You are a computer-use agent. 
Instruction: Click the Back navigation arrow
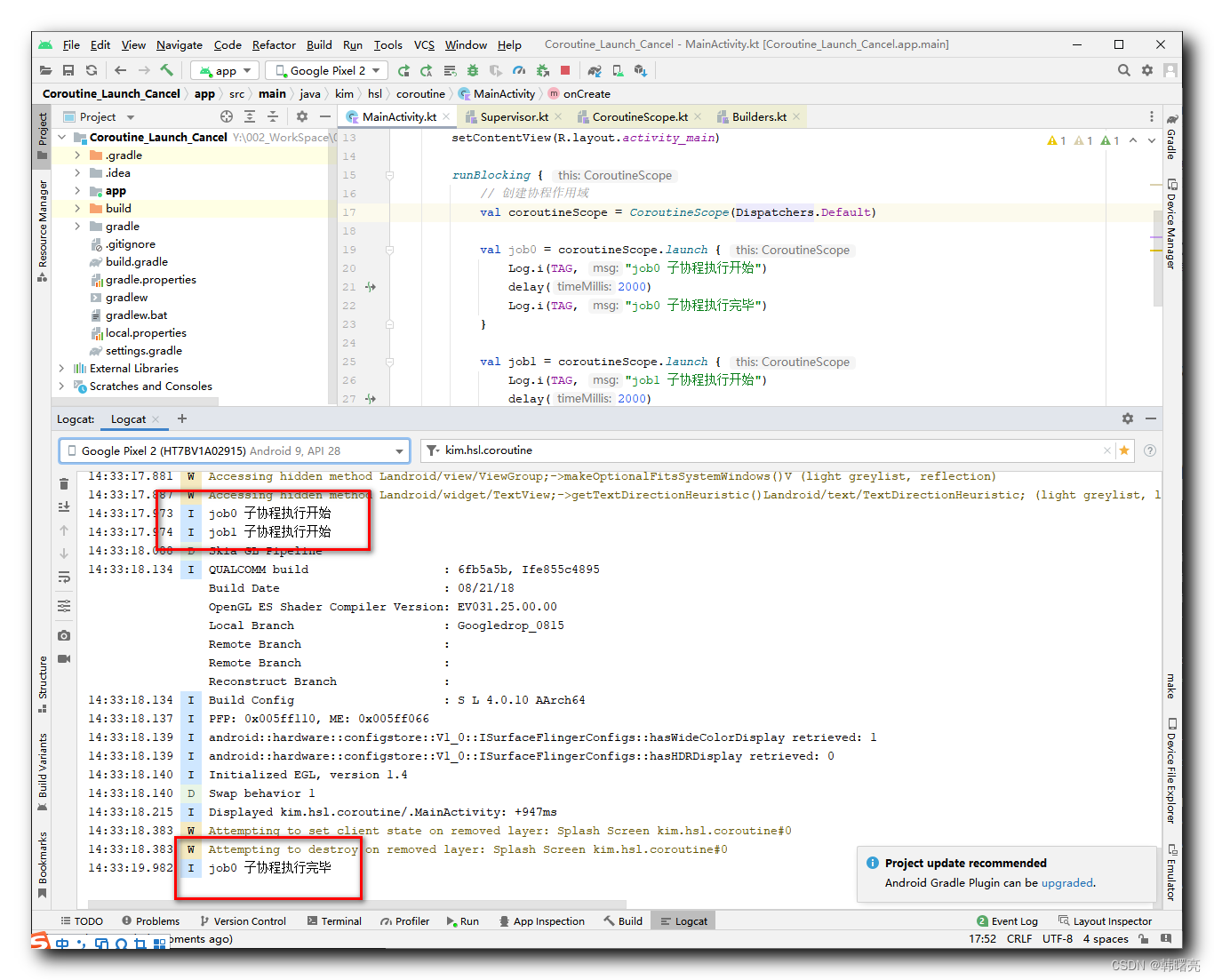[x=120, y=70]
